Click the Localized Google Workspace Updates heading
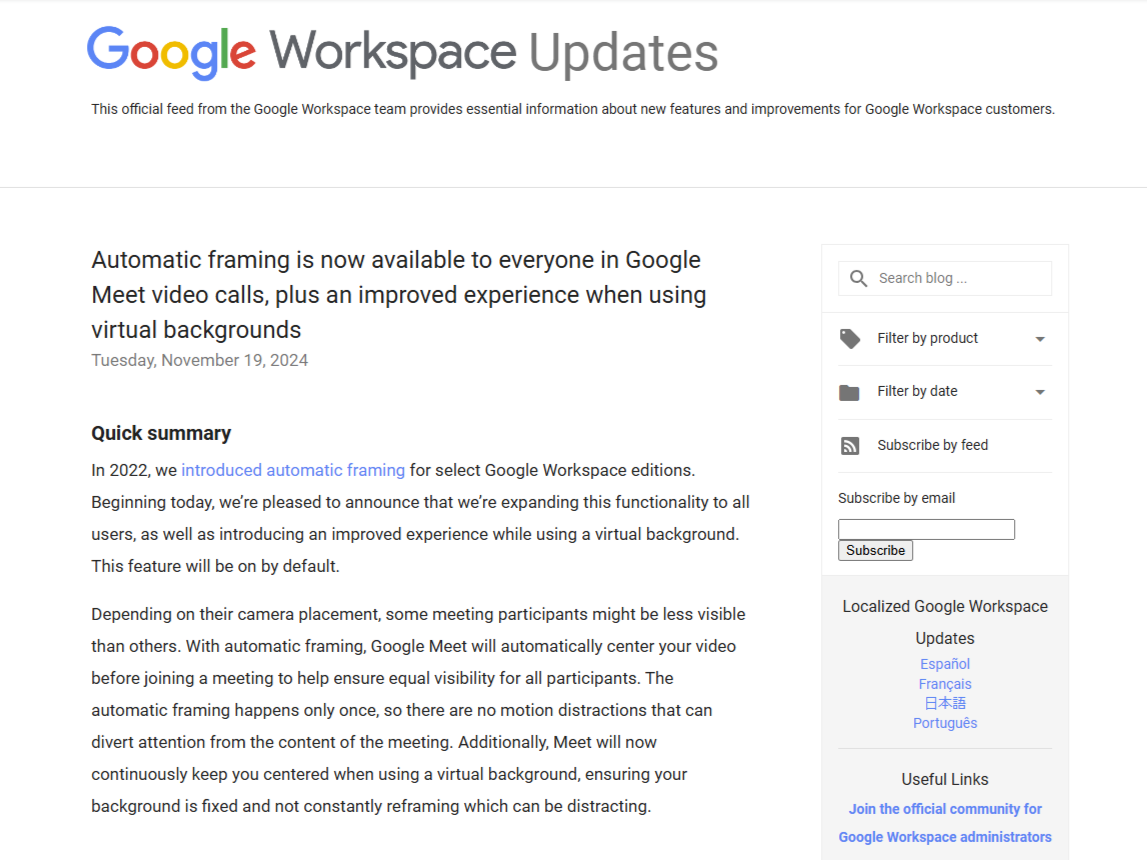Screen dimensions: 1147x860 (944, 622)
